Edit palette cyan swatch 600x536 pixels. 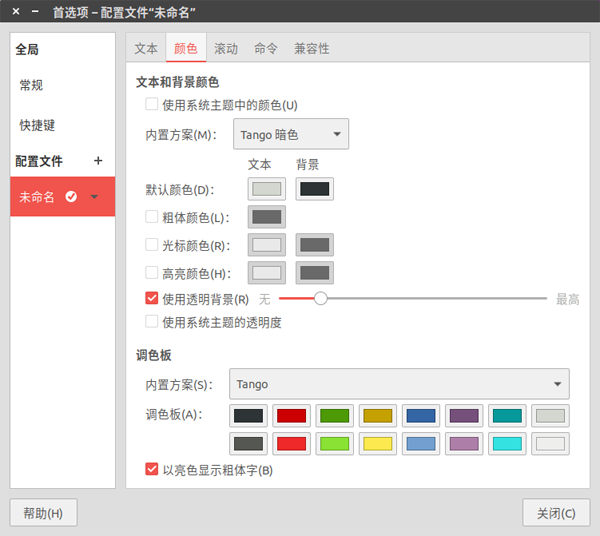pyautogui.click(x=507, y=444)
